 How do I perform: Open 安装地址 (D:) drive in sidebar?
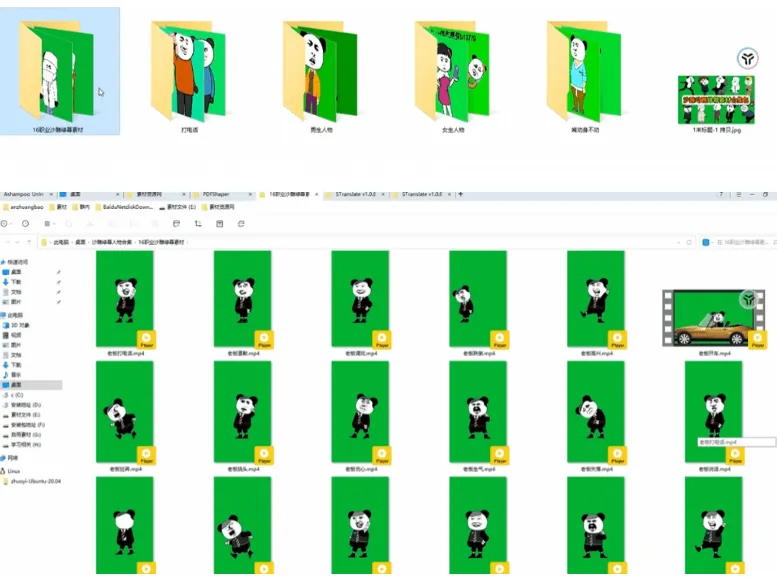(x=22, y=405)
